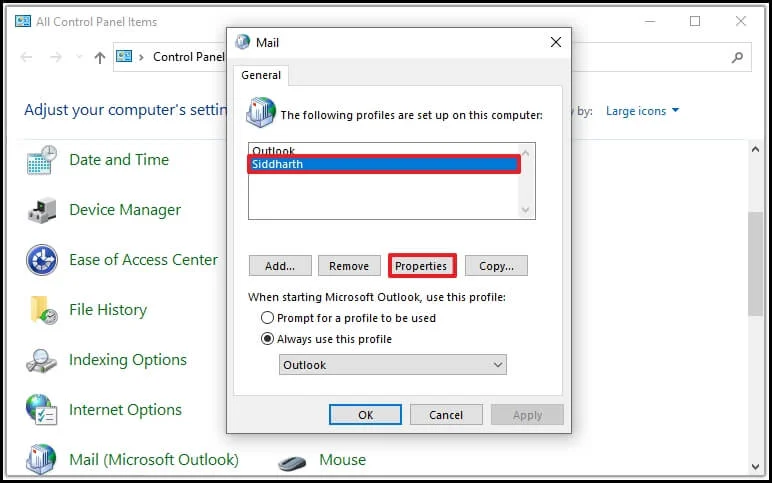Open the Device Manager link

pyautogui.click(x=125, y=210)
